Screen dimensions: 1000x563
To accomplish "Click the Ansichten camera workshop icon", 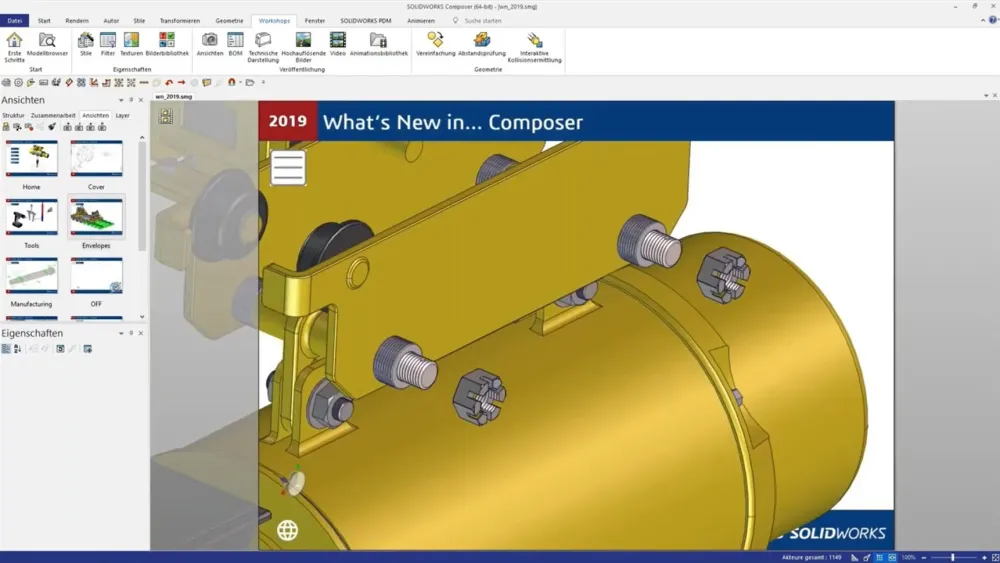I will pyautogui.click(x=210, y=44).
